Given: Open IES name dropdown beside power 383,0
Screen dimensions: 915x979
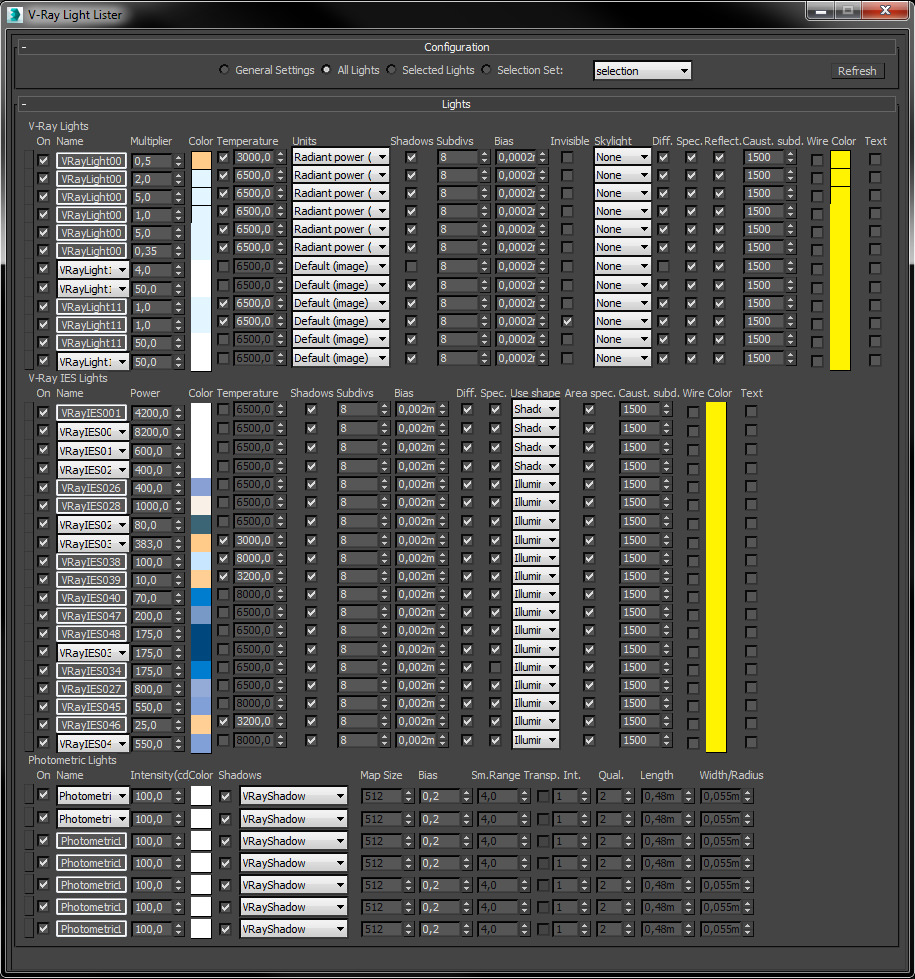Looking at the screenshot, I should pyautogui.click(x=92, y=543).
